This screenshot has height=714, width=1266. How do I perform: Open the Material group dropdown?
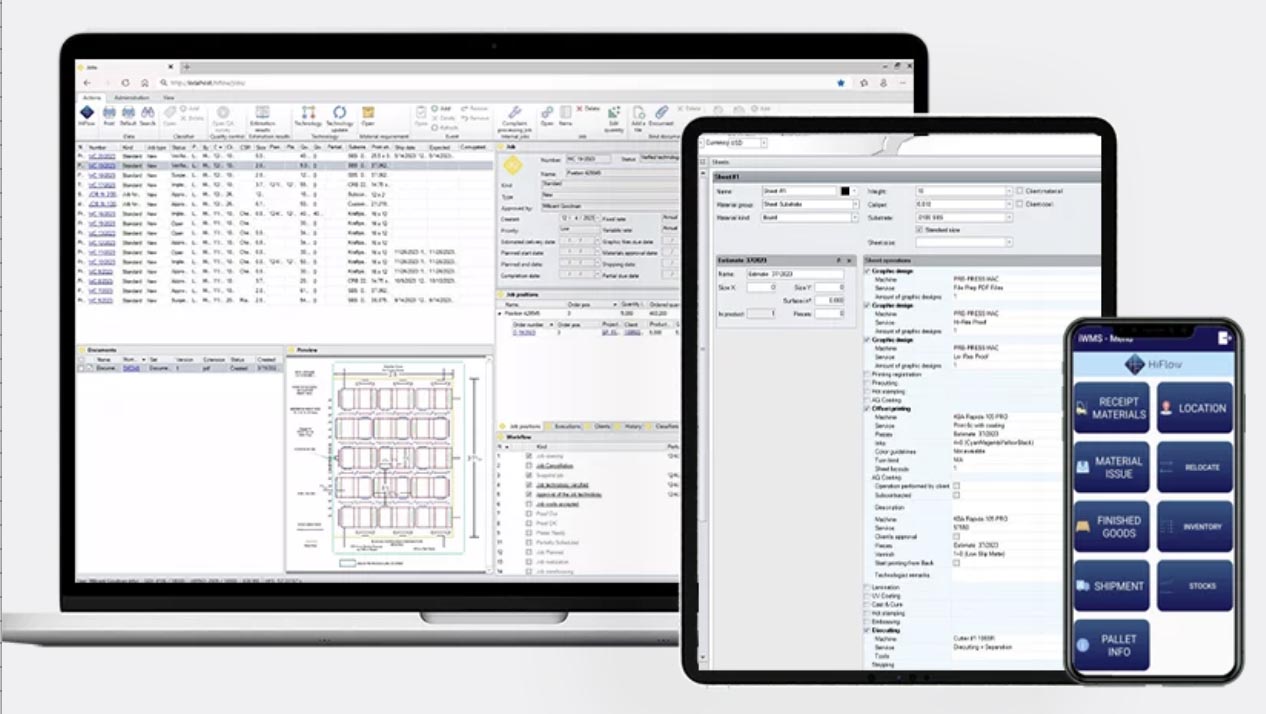pos(854,204)
